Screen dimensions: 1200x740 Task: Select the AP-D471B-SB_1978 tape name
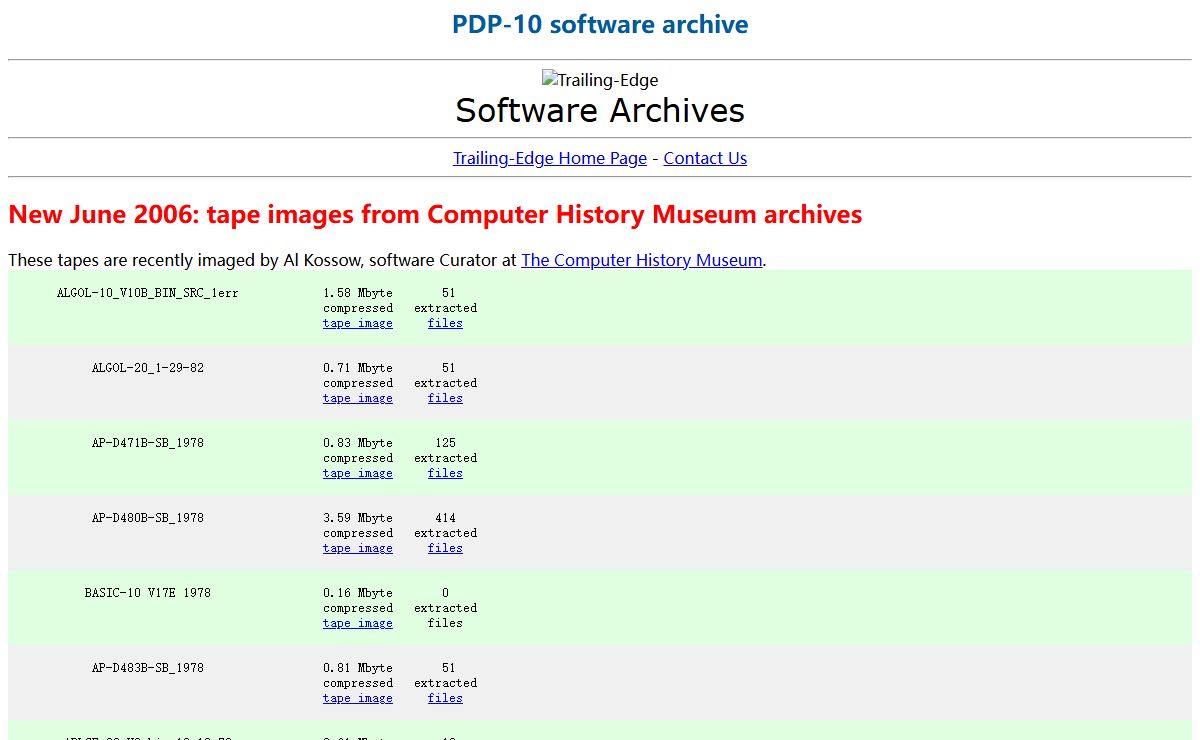[147, 443]
